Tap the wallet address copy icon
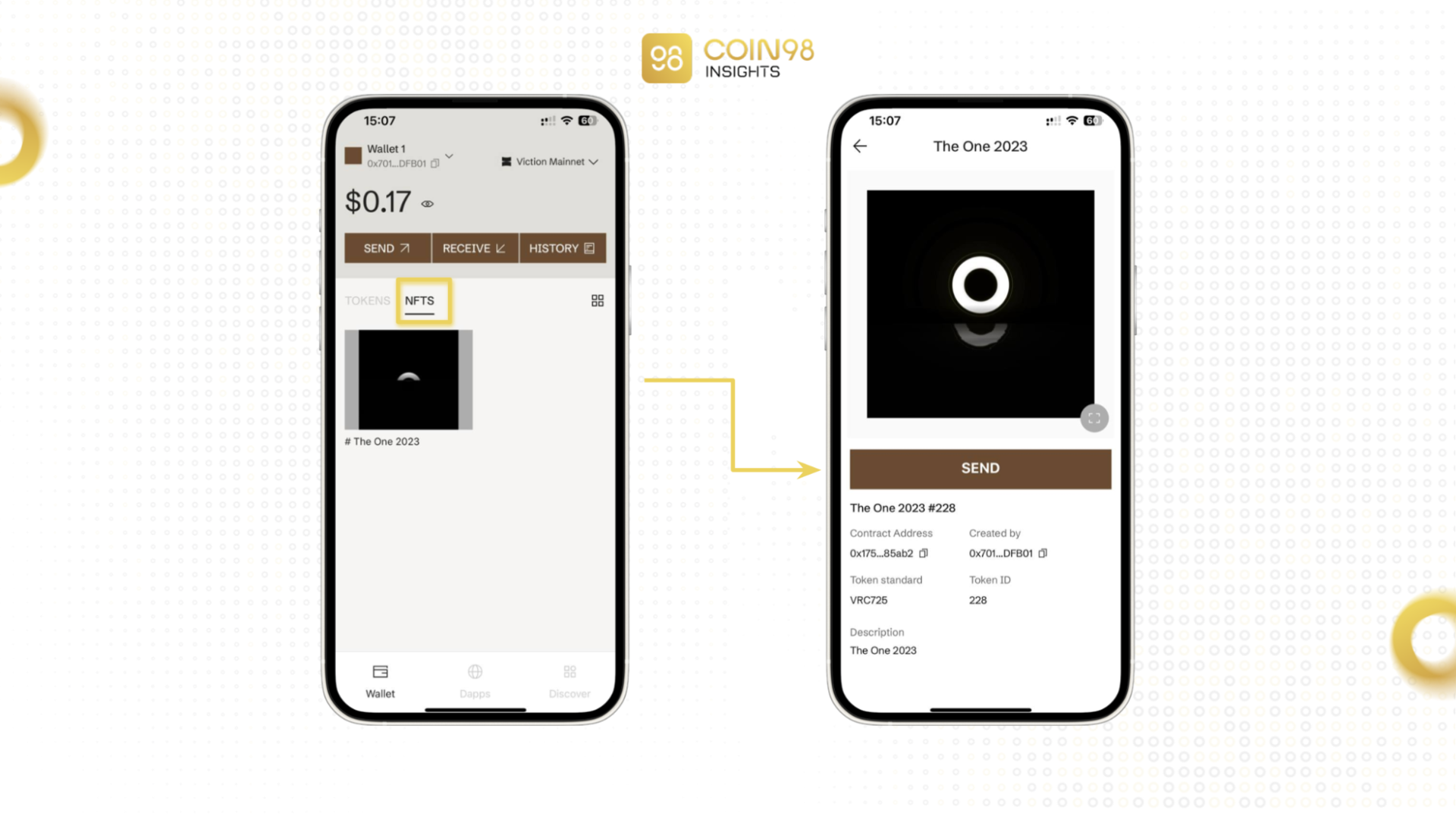Image resolution: width=1456 pixels, height=820 pixels. pyautogui.click(x=436, y=162)
